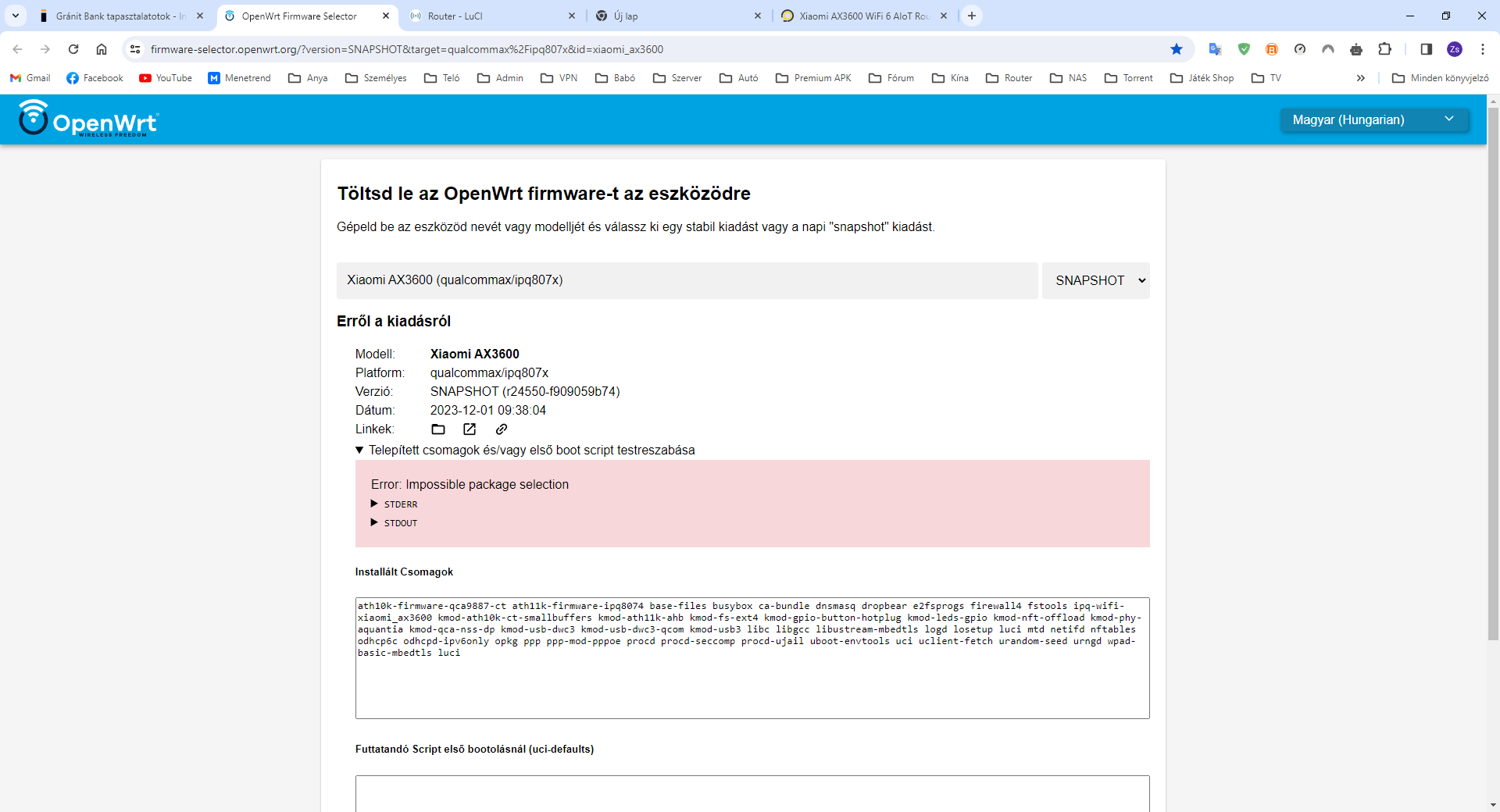Viewport: 1500px width, 812px height.
Task: Open the NAS bookmark folder
Action: (1069, 78)
